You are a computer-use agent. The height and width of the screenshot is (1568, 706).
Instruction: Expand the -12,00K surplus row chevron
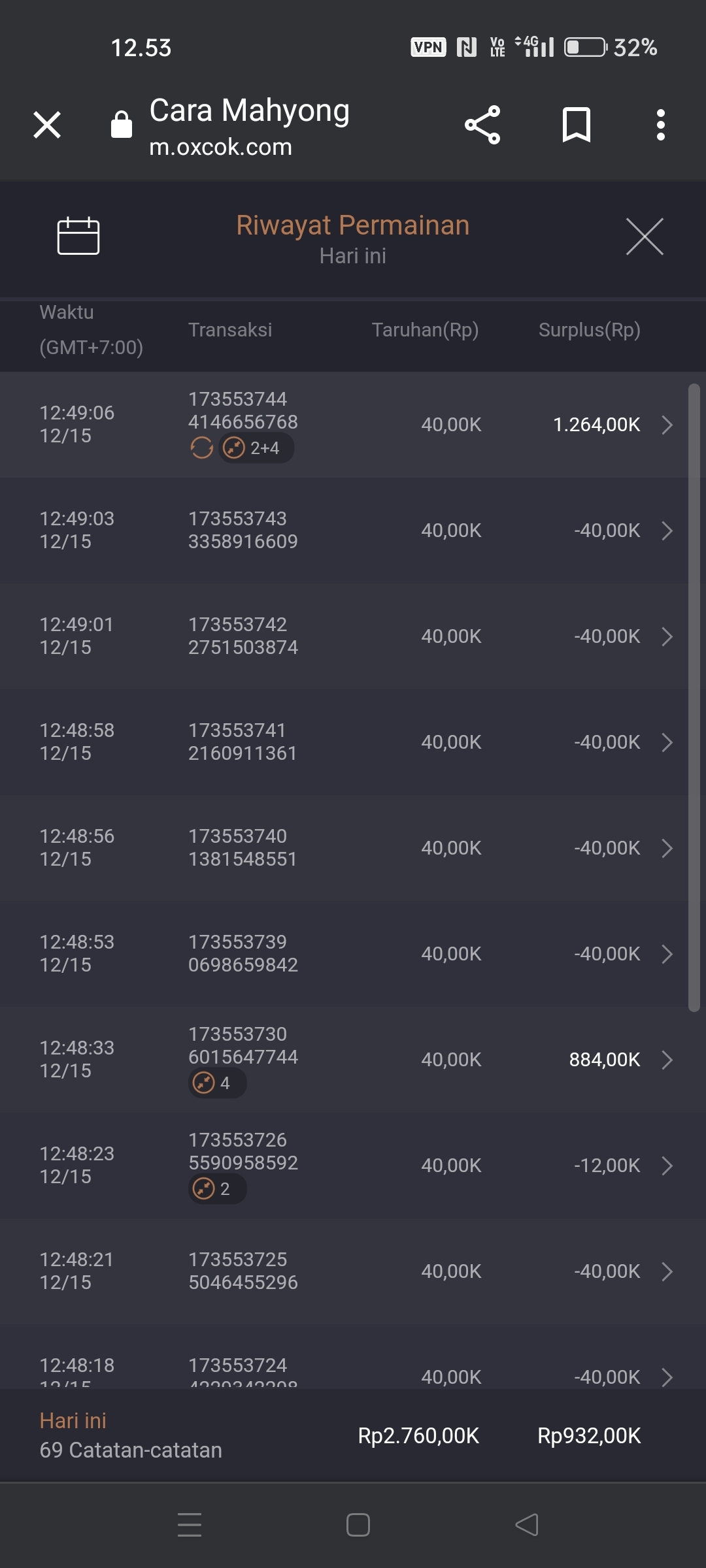[667, 1166]
